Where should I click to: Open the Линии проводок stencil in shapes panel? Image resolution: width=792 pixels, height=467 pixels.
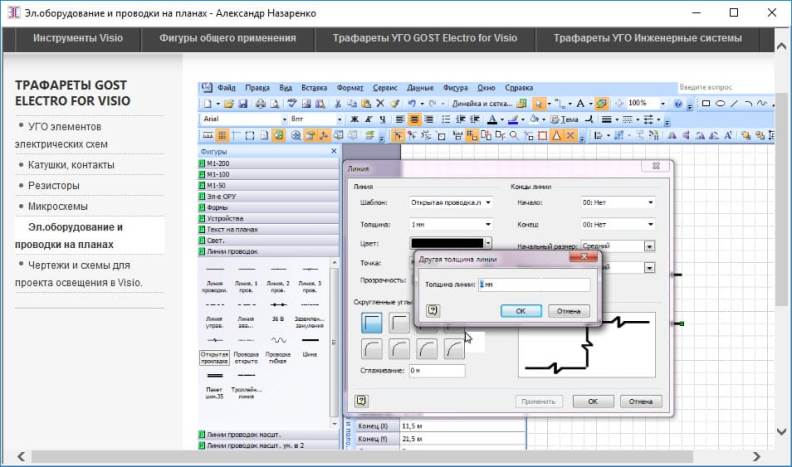pyautogui.click(x=268, y=251)
